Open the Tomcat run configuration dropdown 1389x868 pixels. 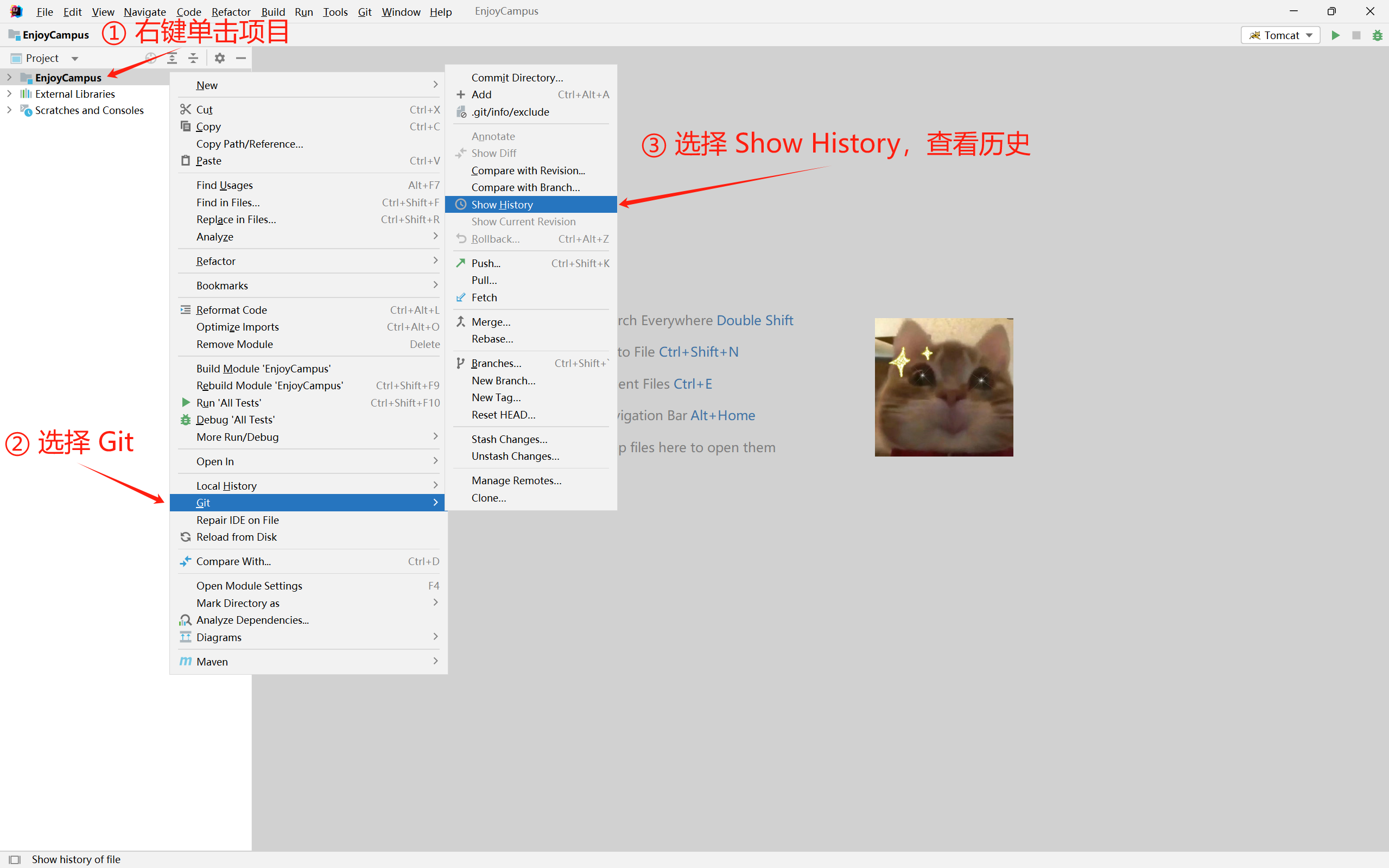[1280, 35]
